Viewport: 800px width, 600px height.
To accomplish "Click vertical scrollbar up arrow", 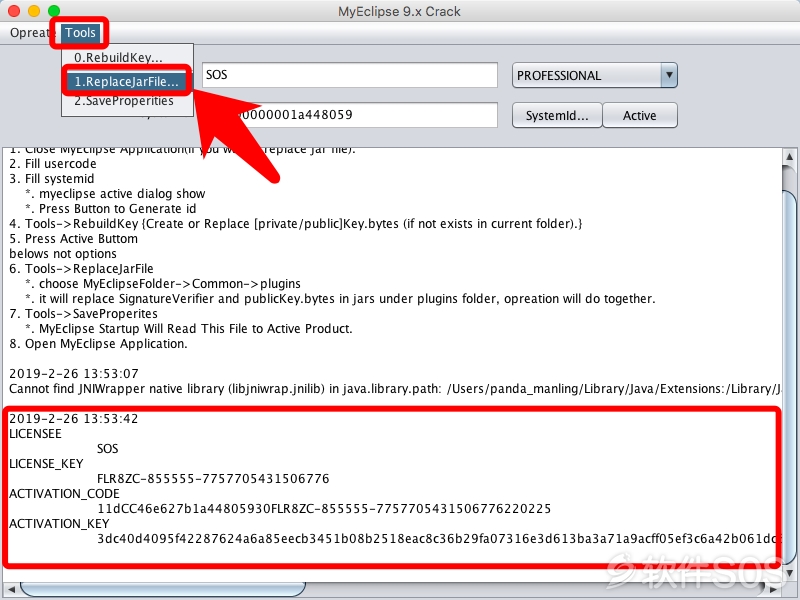I will coord(789,156).
